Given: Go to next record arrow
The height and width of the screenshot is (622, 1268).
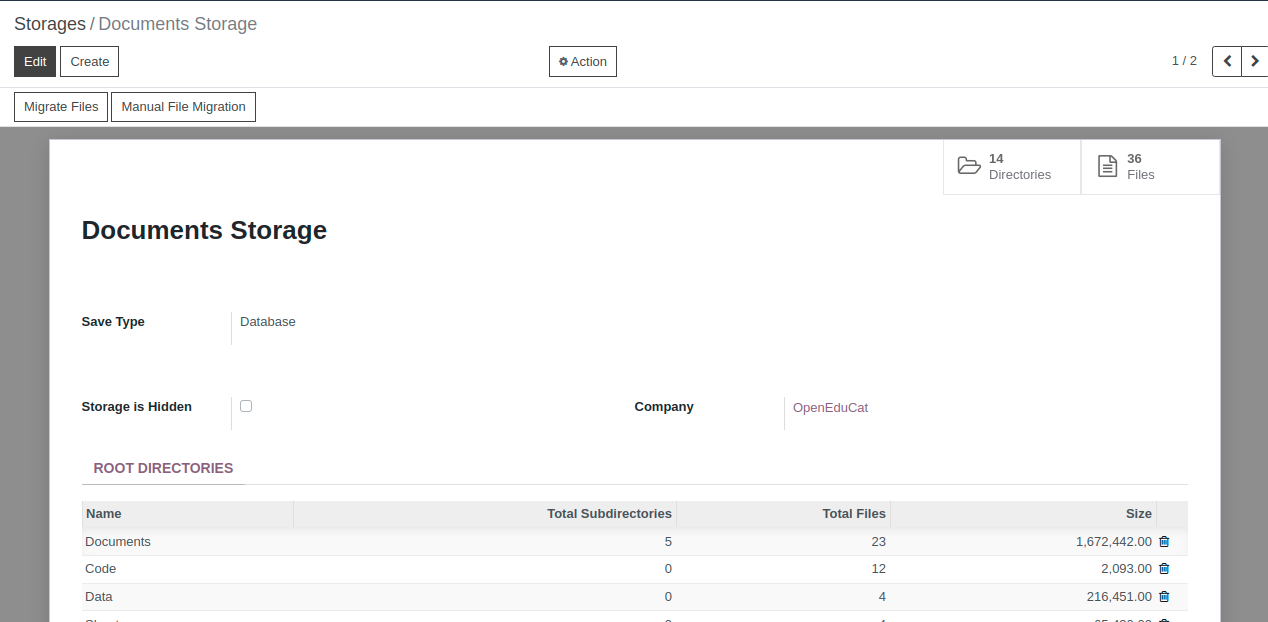Looking at the screenshot, I should coord(1255,61).
